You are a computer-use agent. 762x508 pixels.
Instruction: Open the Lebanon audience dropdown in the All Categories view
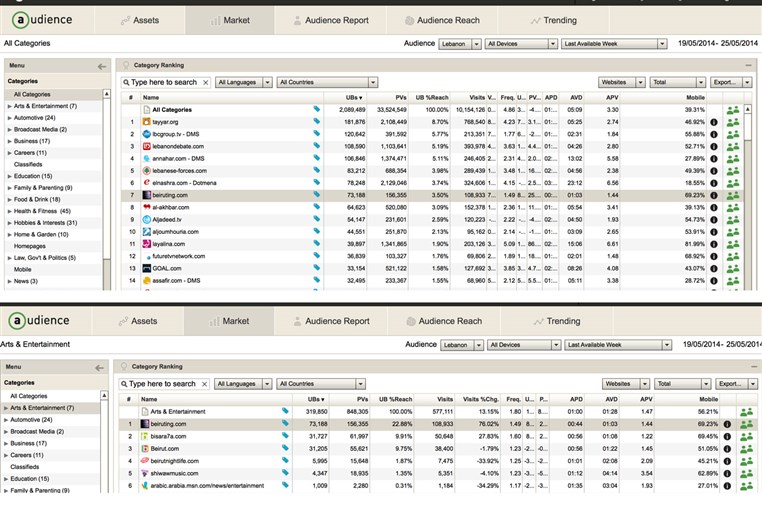point(460,44)
